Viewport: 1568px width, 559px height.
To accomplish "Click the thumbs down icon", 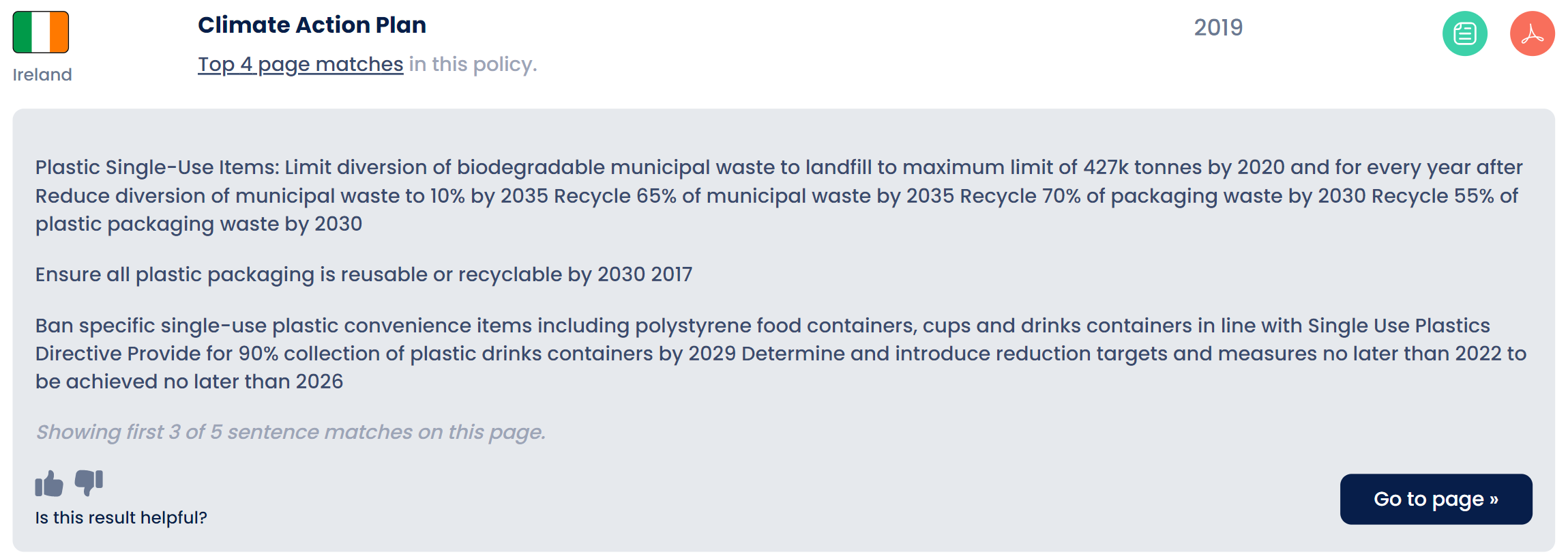I will (89, 482).
